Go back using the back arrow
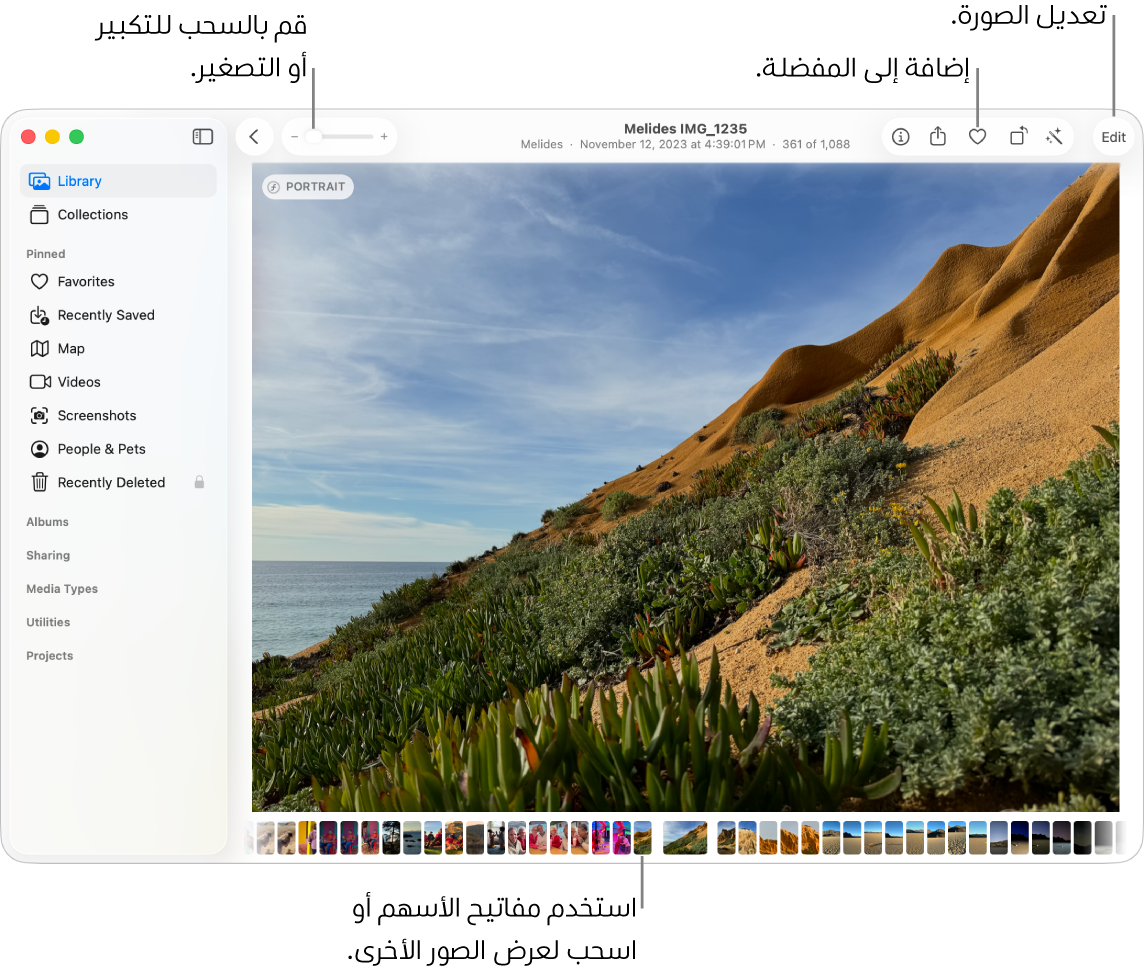Screen dimensions: 1144x979 coord(254,137)
